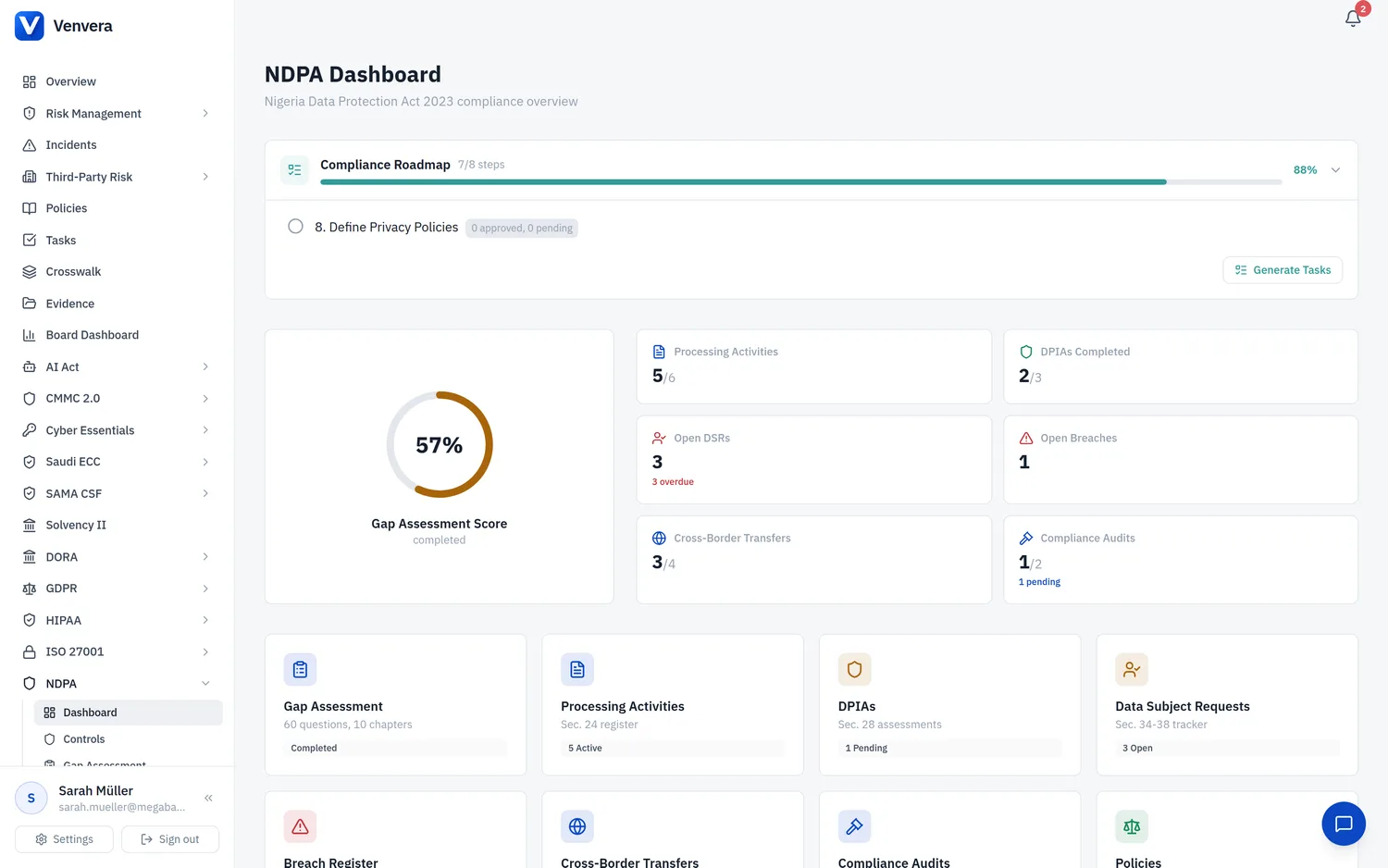Open the Data Subject Requests card title
Screen dimensions: 1388x868
pyautogui.click(x=1183, y=706)
